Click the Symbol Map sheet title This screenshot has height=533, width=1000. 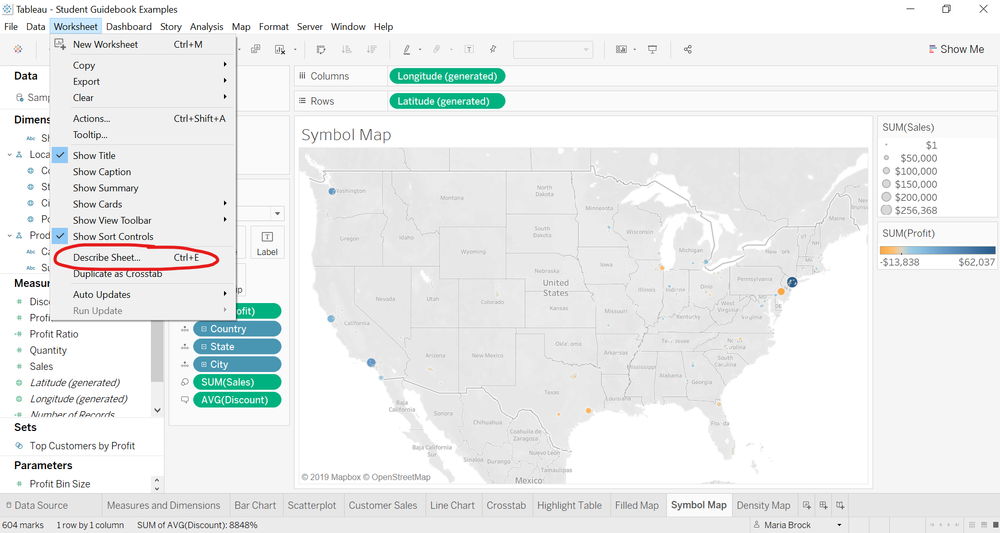pos(346,135)
